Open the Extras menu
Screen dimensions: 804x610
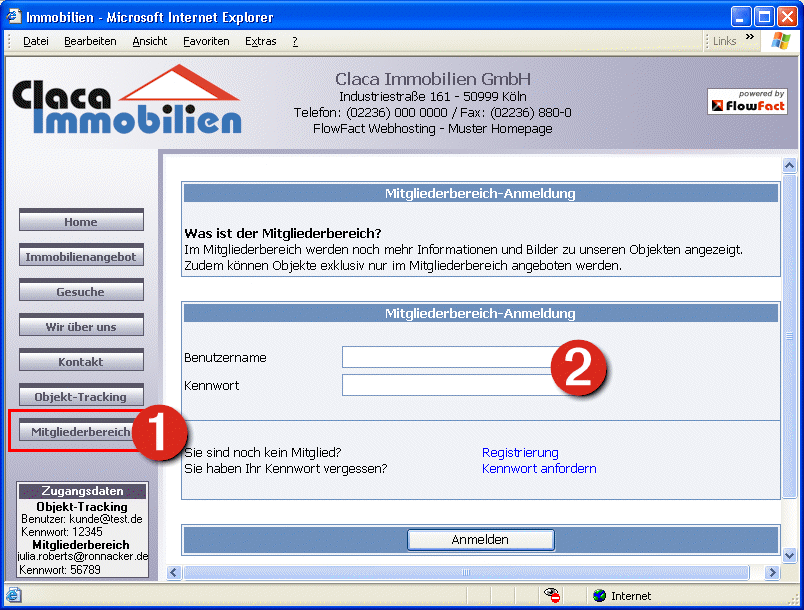(260, 41)
